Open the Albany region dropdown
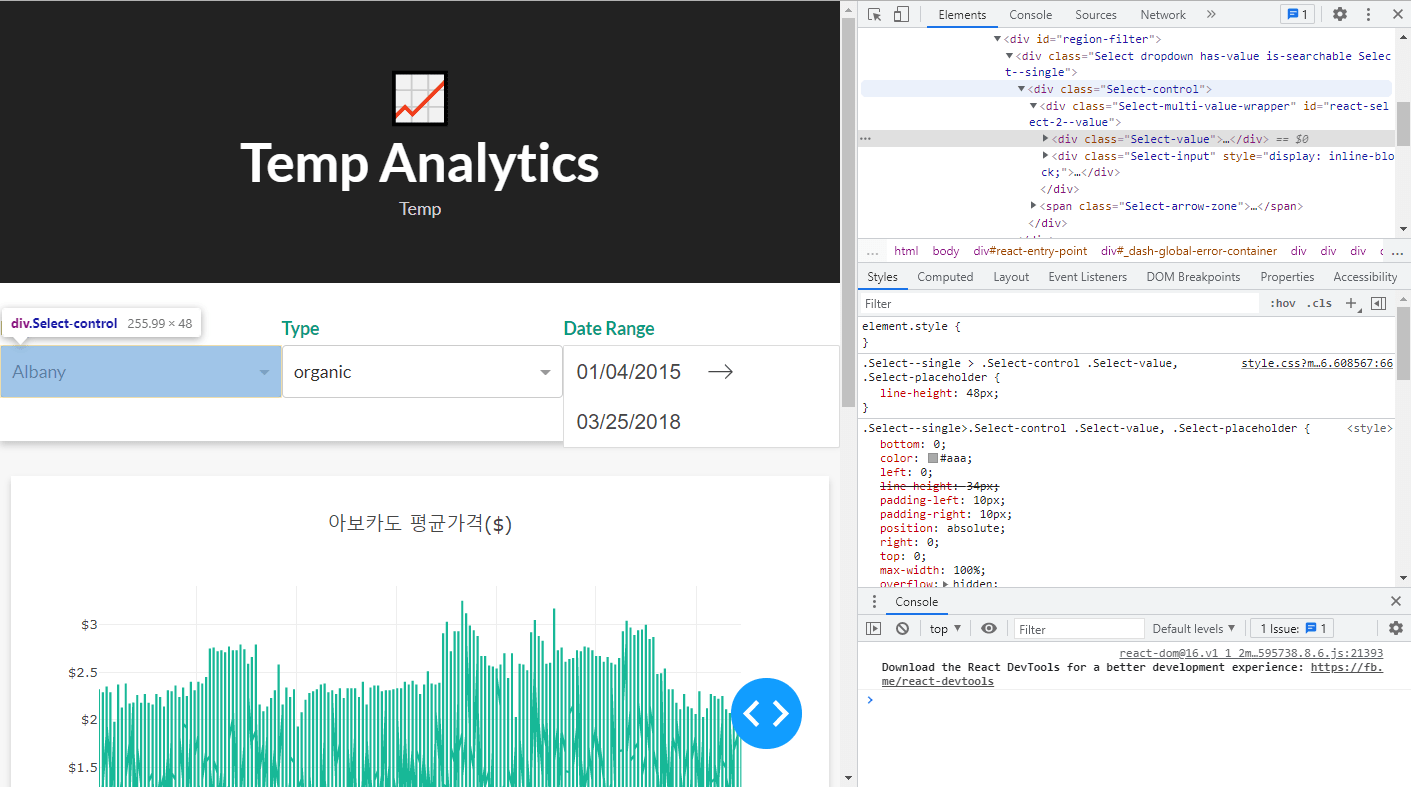Screen dimensions: 1411x787 point(140,371)
